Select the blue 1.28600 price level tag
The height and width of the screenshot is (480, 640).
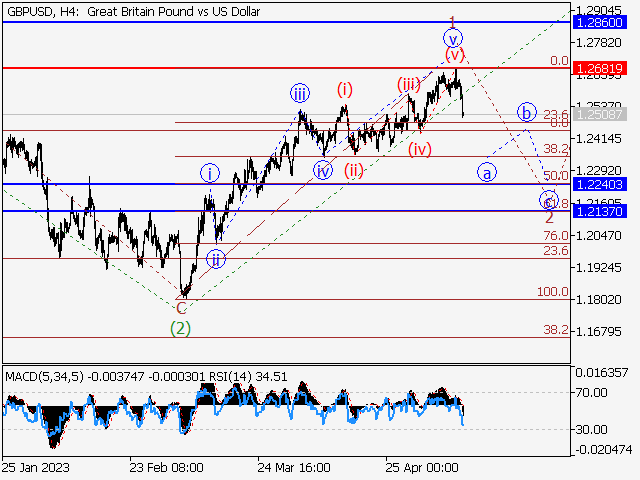coord(599,22)
